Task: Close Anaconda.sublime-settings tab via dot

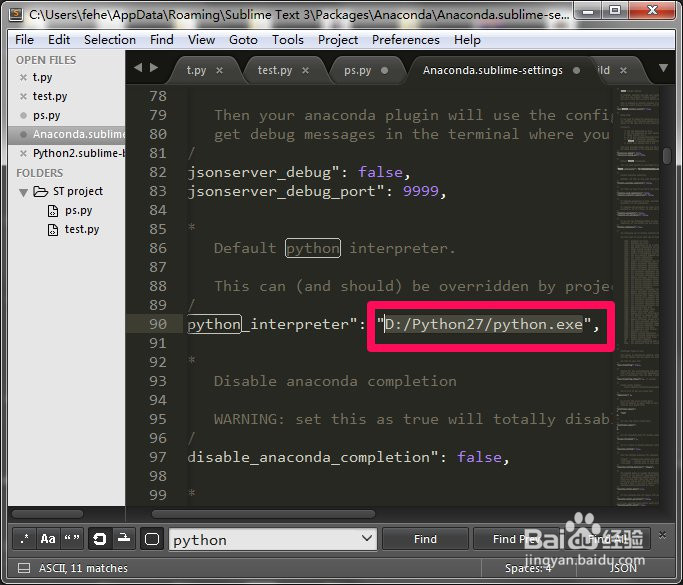Action: [576, 70]
